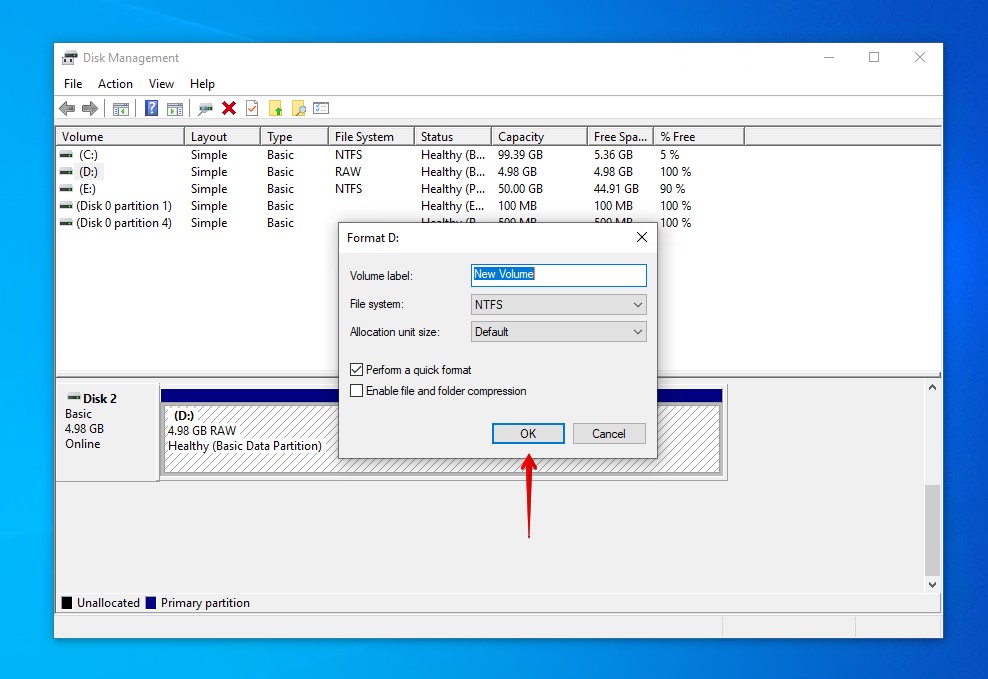Click the 44.91 GB free space cell
The width and height of the screenshot is (988, 679).
click(x=616, y=188)
